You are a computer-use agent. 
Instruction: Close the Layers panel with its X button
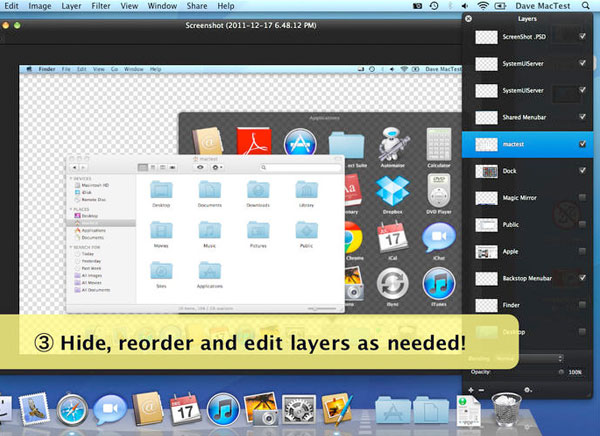469,18
